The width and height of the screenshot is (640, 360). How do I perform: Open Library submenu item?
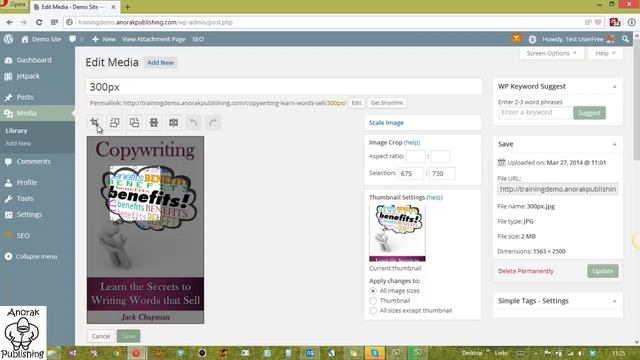pyautogui.click(x=16, y=131)
